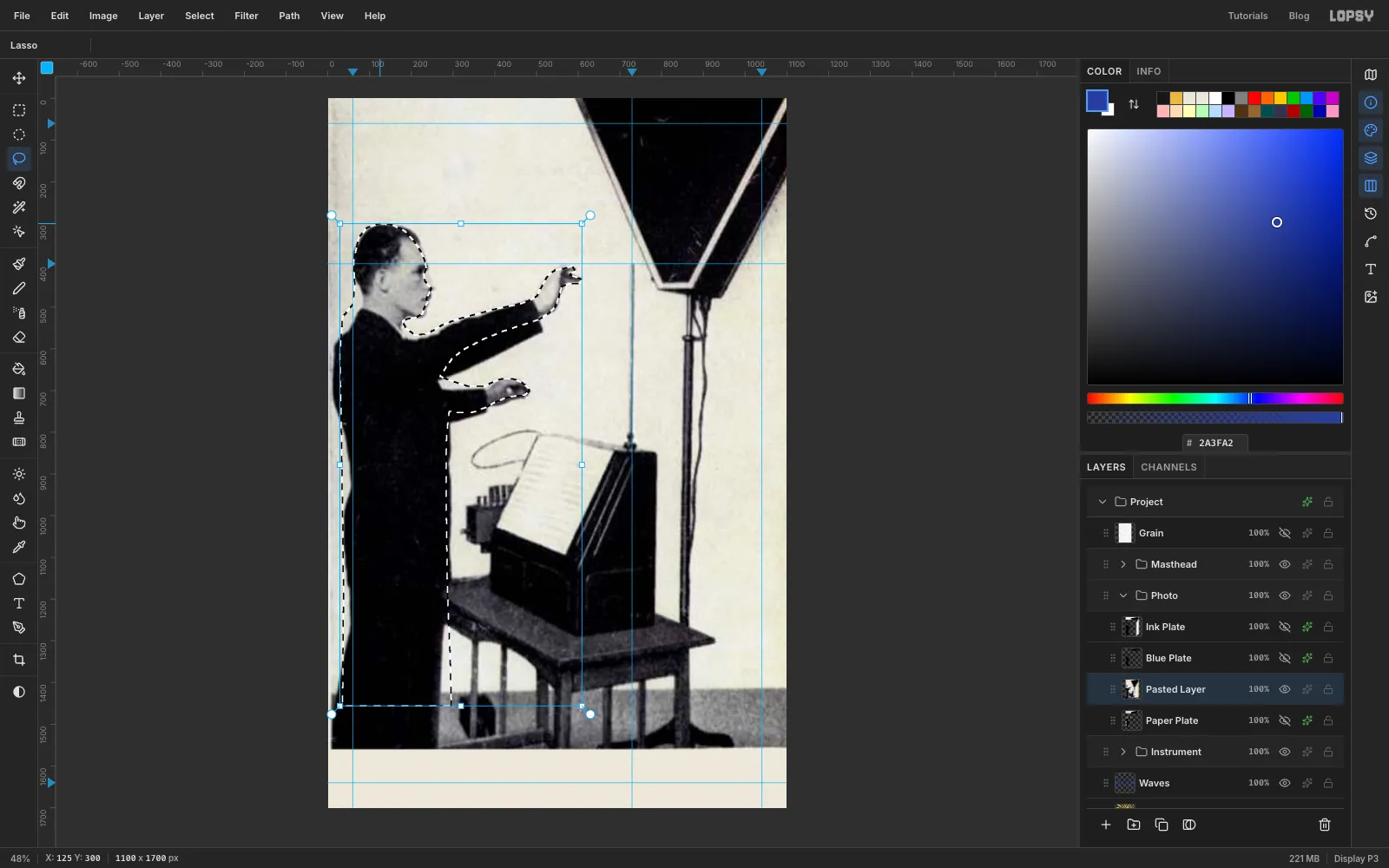Delete layer with trash icon
The image size is (1389, 868).
tap(1325, 825)
